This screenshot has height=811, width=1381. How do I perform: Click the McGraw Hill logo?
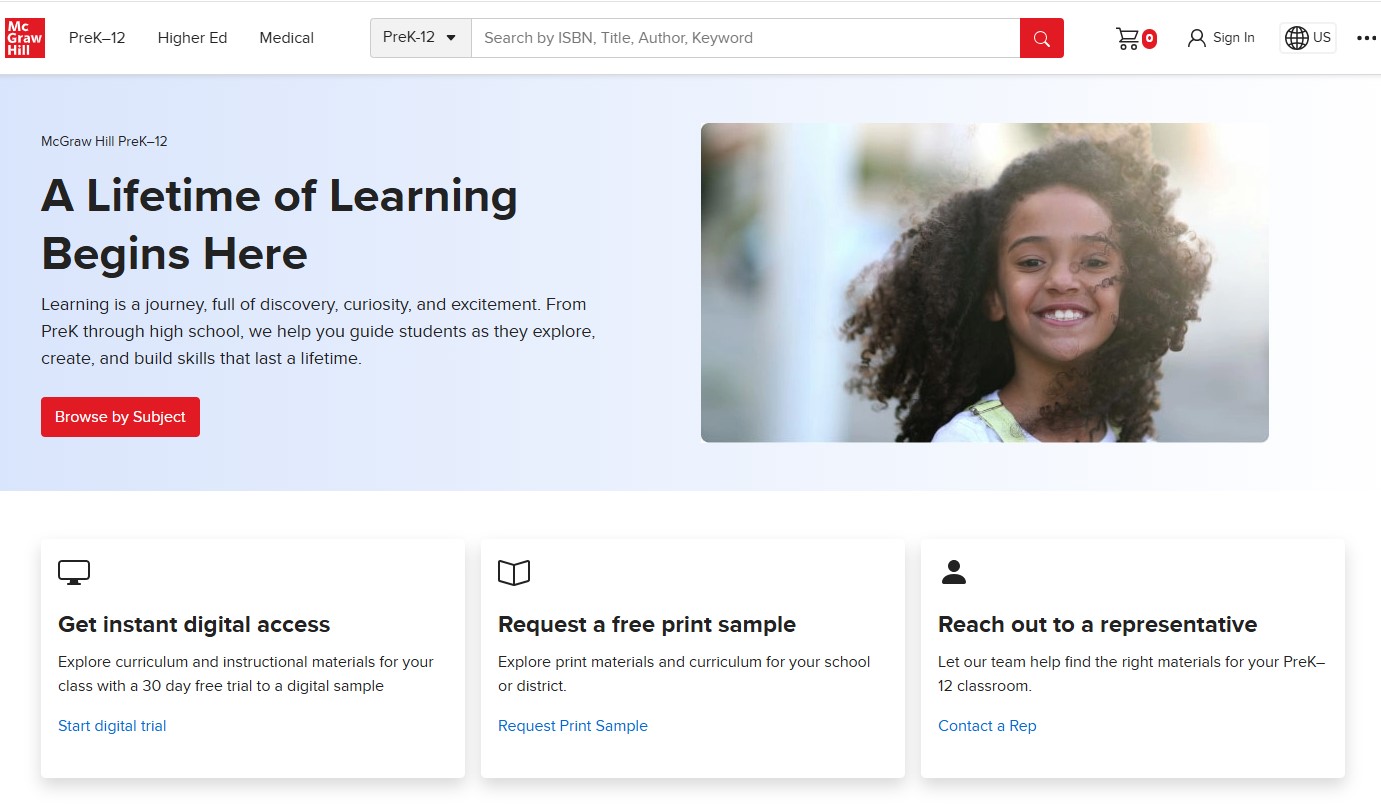coord(25,38)
